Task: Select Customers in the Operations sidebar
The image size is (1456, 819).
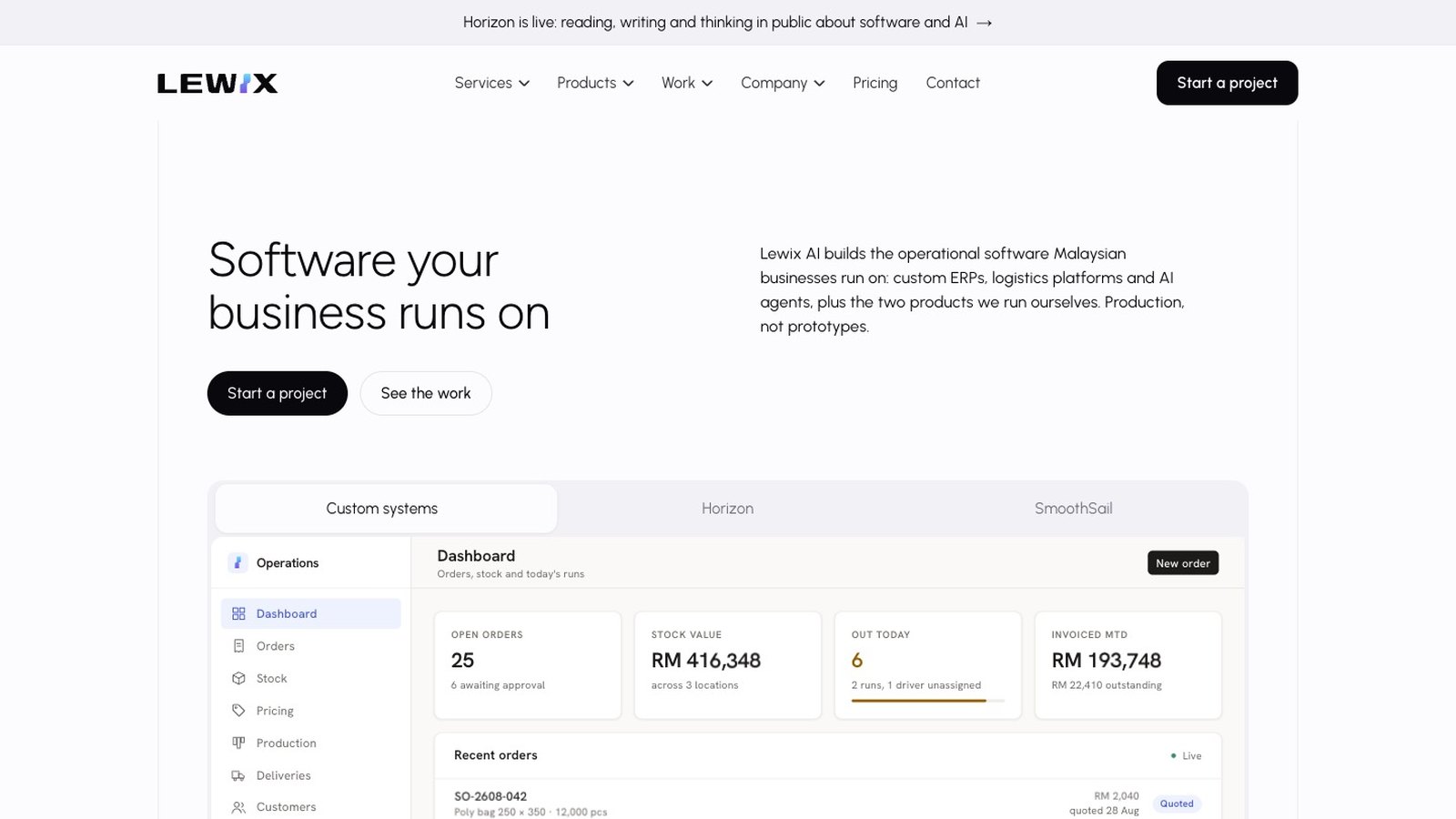Action: pyautogui.click(x=310, y=807)
